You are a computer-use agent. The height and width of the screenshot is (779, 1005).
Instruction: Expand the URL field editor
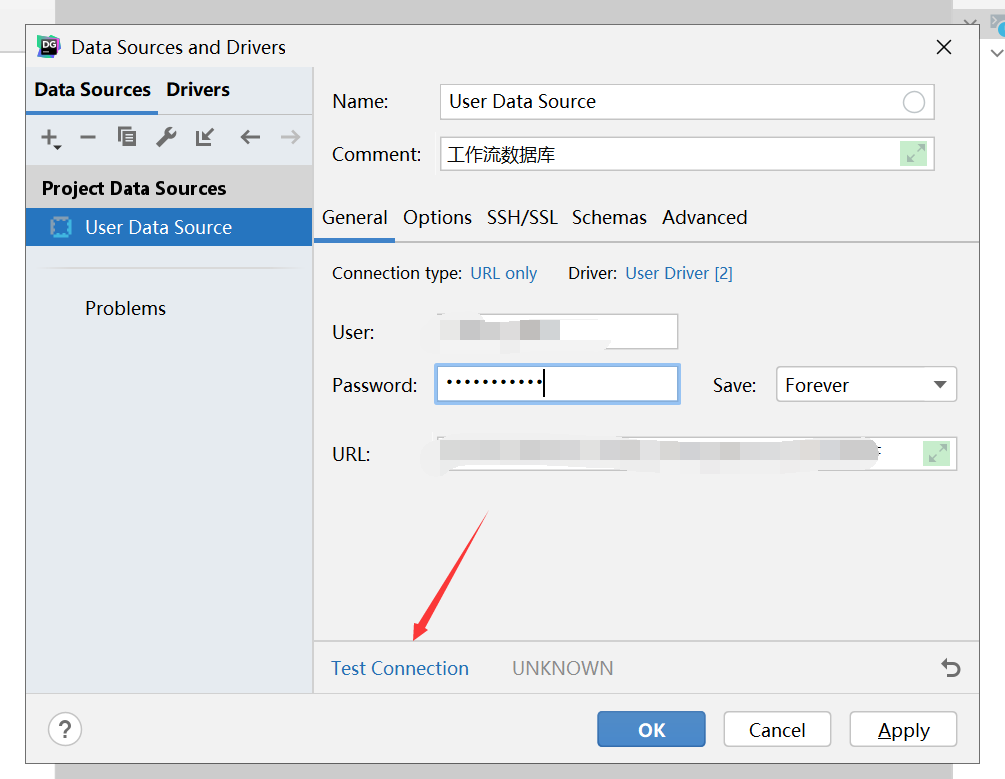[936, 453]
